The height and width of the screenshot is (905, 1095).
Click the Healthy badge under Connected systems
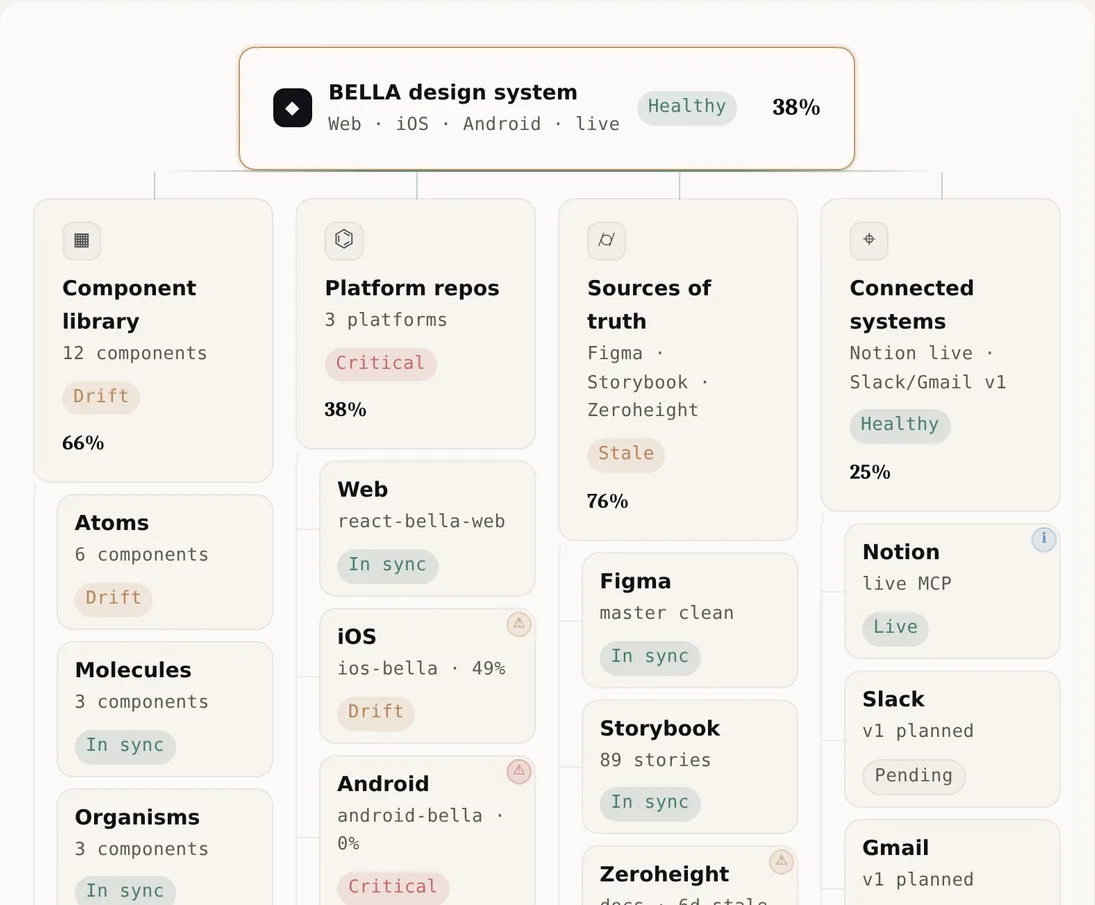(x=900, y=425)
